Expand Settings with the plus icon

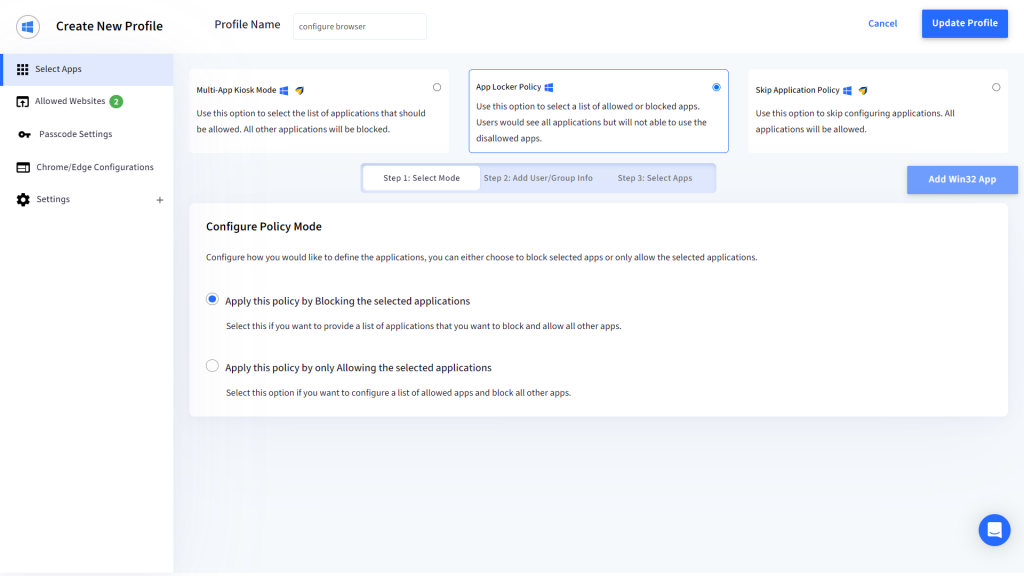point(159,200)
